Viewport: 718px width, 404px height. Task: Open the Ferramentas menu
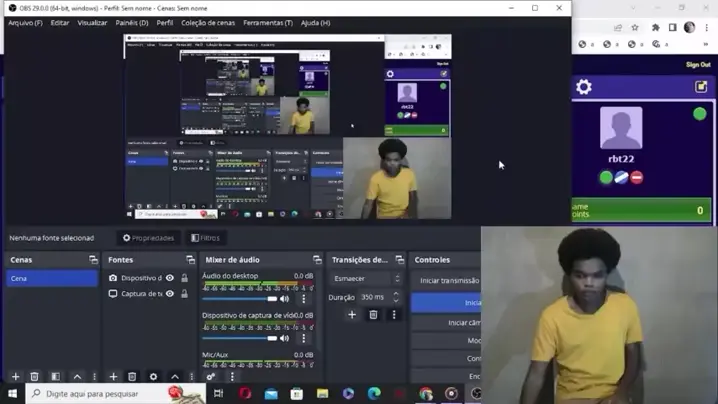coord(267,23)
